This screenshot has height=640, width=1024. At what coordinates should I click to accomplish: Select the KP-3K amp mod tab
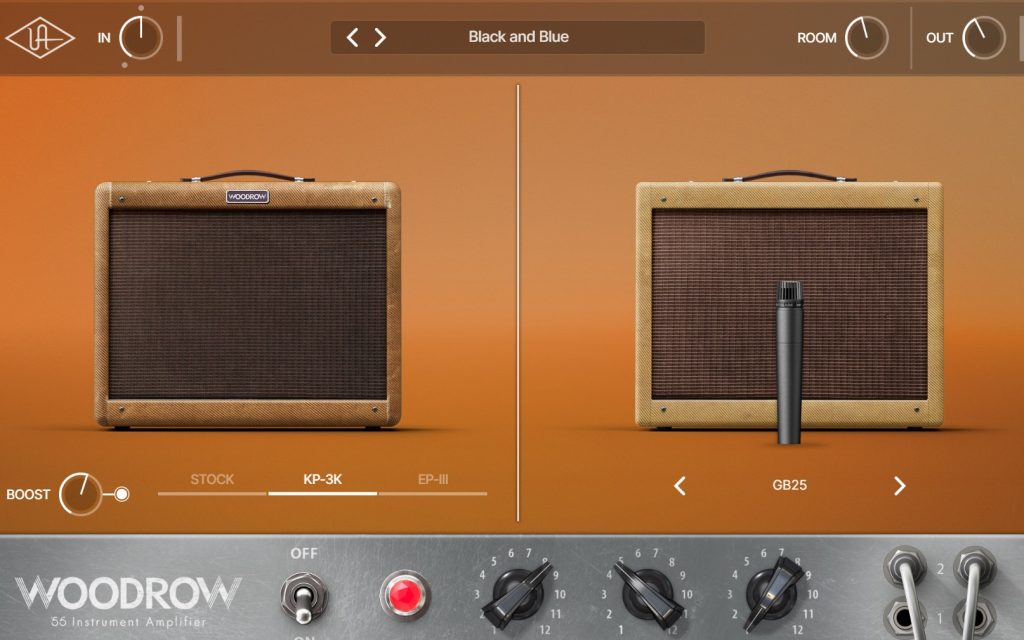(323, 480)
